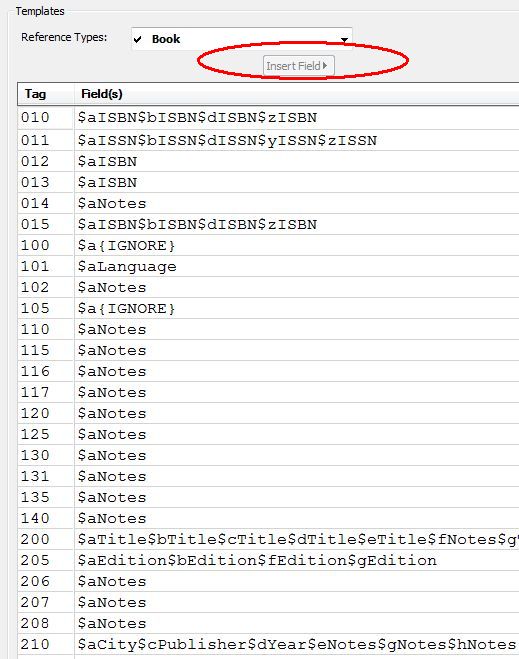Viewport: 519px width, 659px height.
Task: Select tag cell 135
Action: [x=35, y=498]
